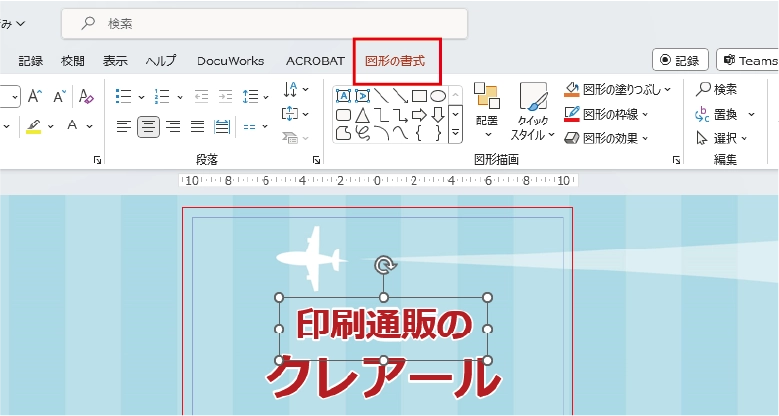779x416 pixels.
Task: Open bullet list style dropdown
Action: pos(141,96)
